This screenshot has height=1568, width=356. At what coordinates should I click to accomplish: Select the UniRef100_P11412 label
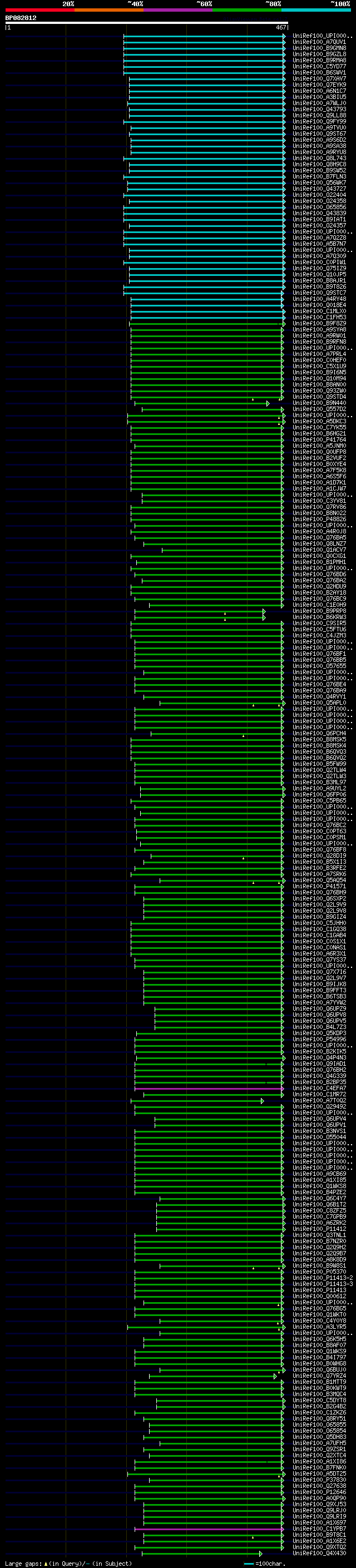click(319, 1229)
